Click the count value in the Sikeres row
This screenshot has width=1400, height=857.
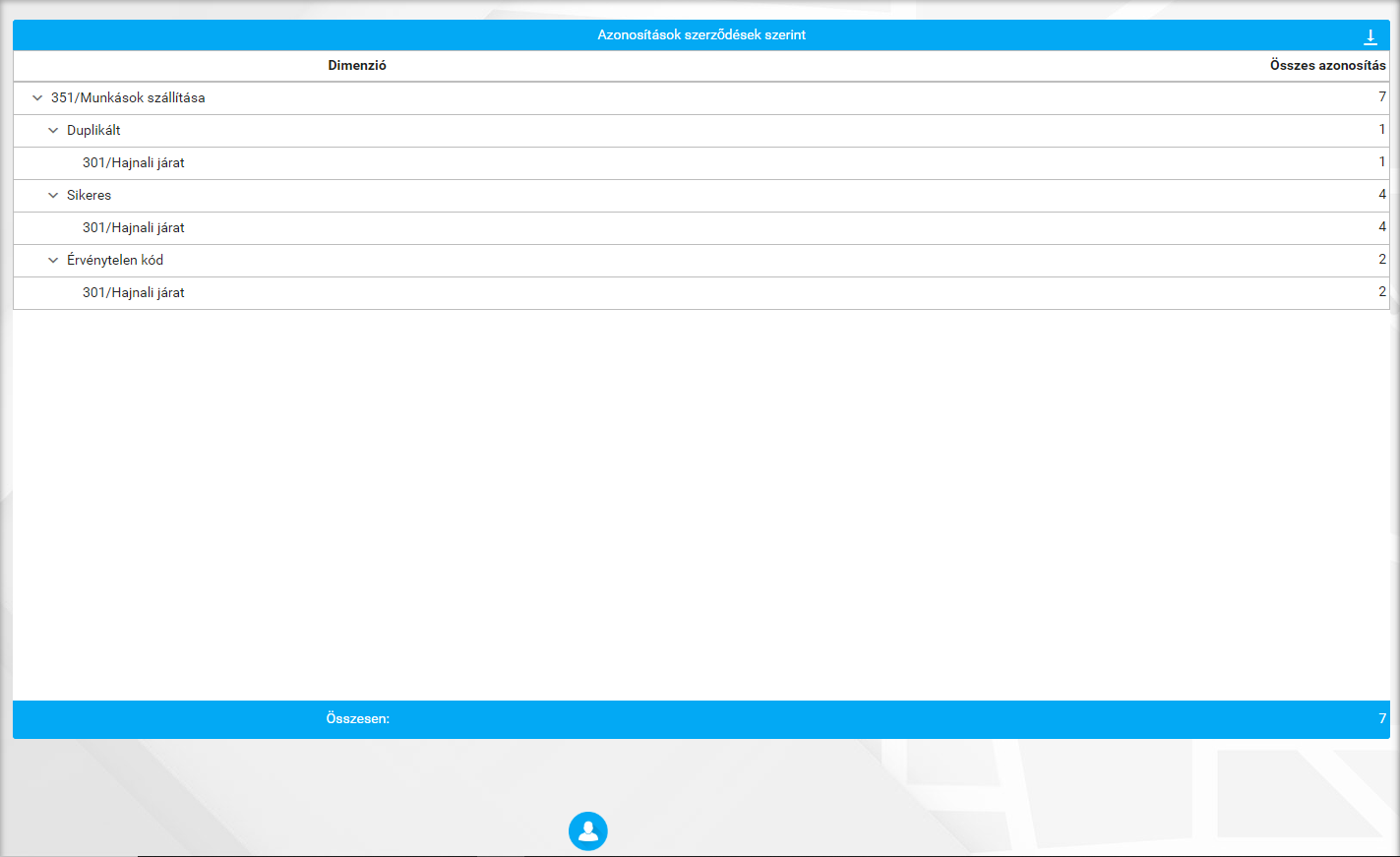coord(1381,195)
